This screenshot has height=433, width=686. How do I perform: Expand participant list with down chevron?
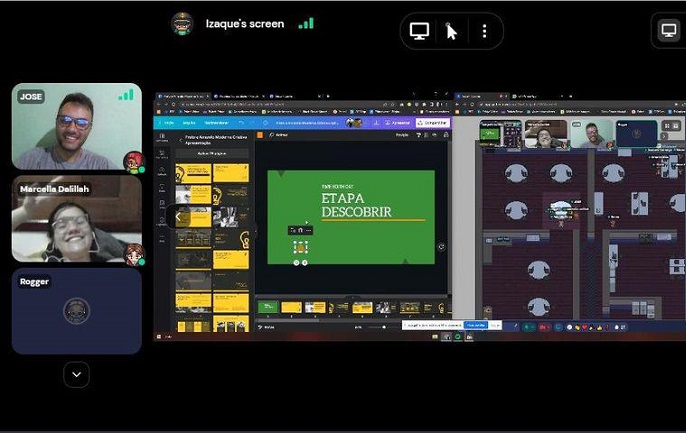click(76, 374)
